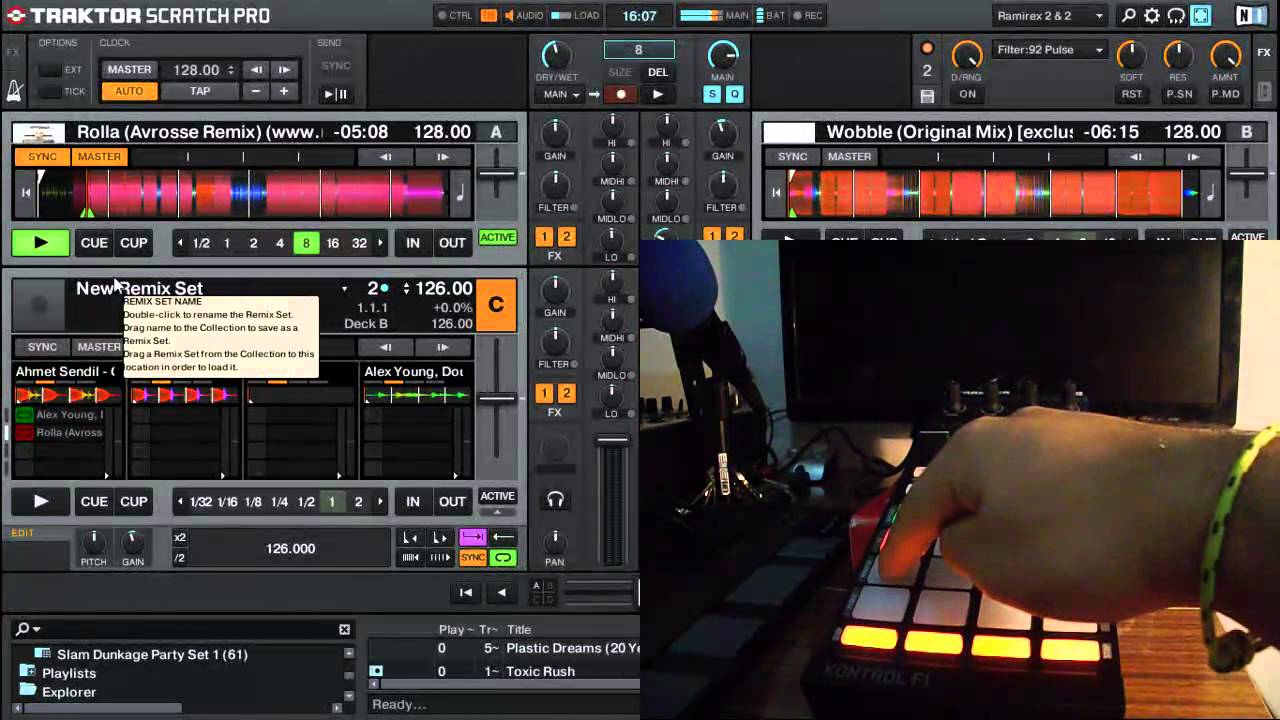Open loop recorder MAIN source dropdown
This screenshot has height=720, width=1280.
tap(561, 94)
